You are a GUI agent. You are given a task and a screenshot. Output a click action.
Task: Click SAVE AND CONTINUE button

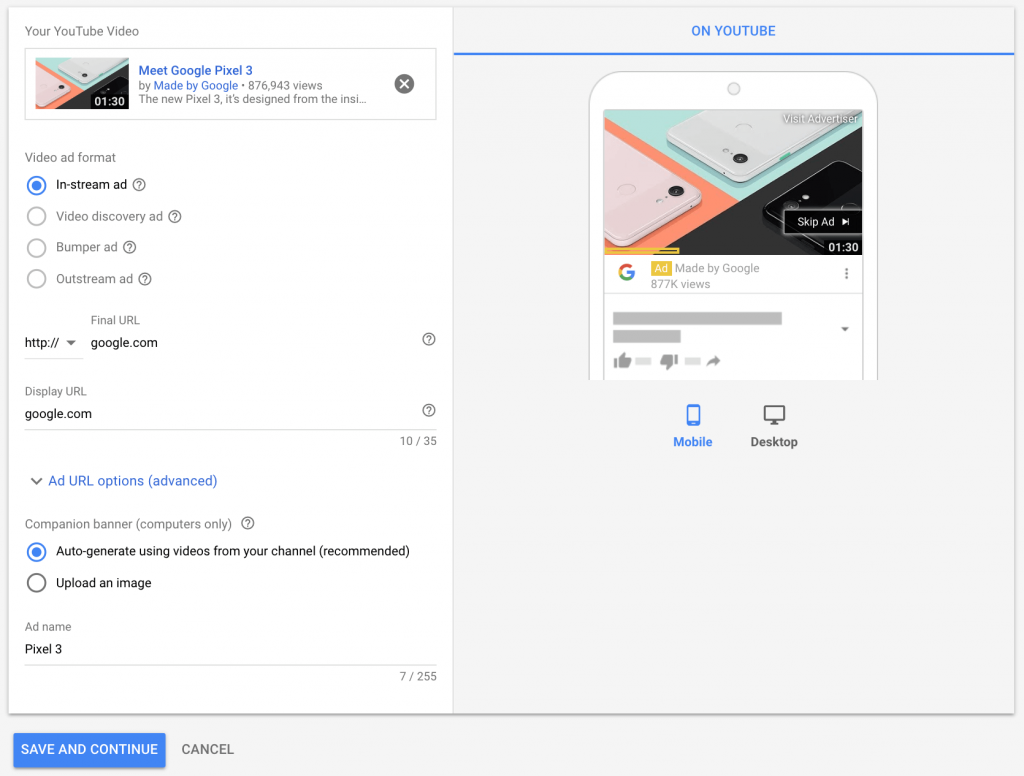coord(89,749)
